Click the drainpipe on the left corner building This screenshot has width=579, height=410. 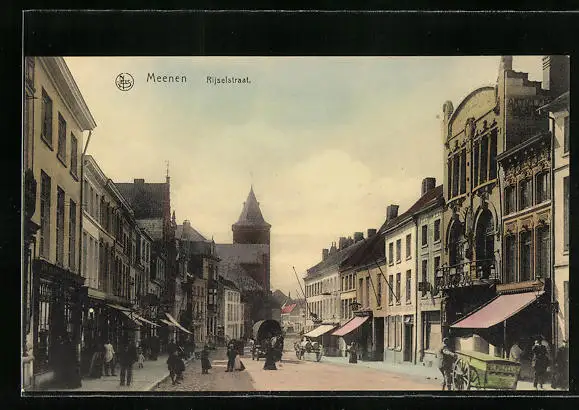[x=82, y=202]
